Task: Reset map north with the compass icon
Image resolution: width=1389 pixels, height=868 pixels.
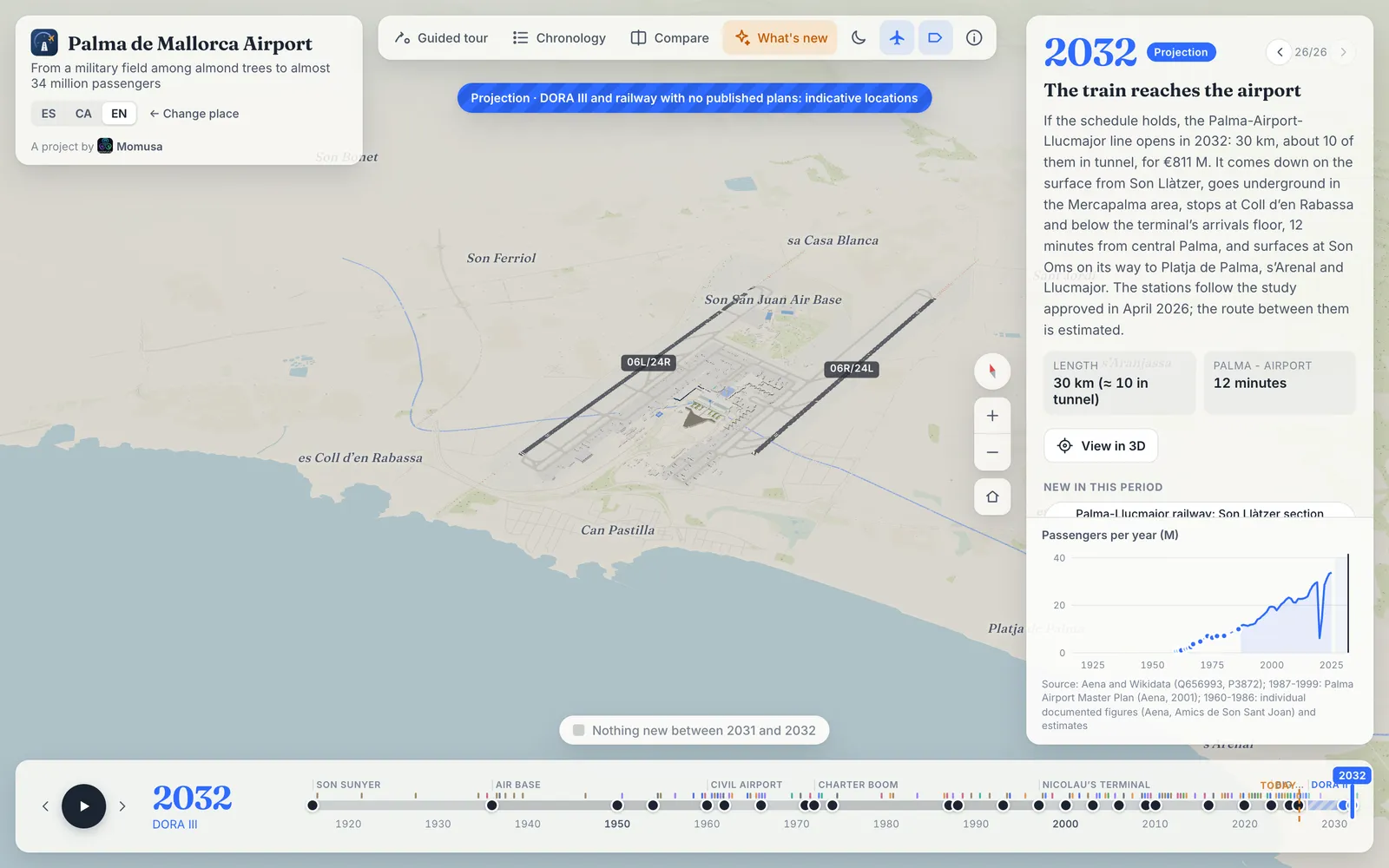Action: (x=992, y=372)
